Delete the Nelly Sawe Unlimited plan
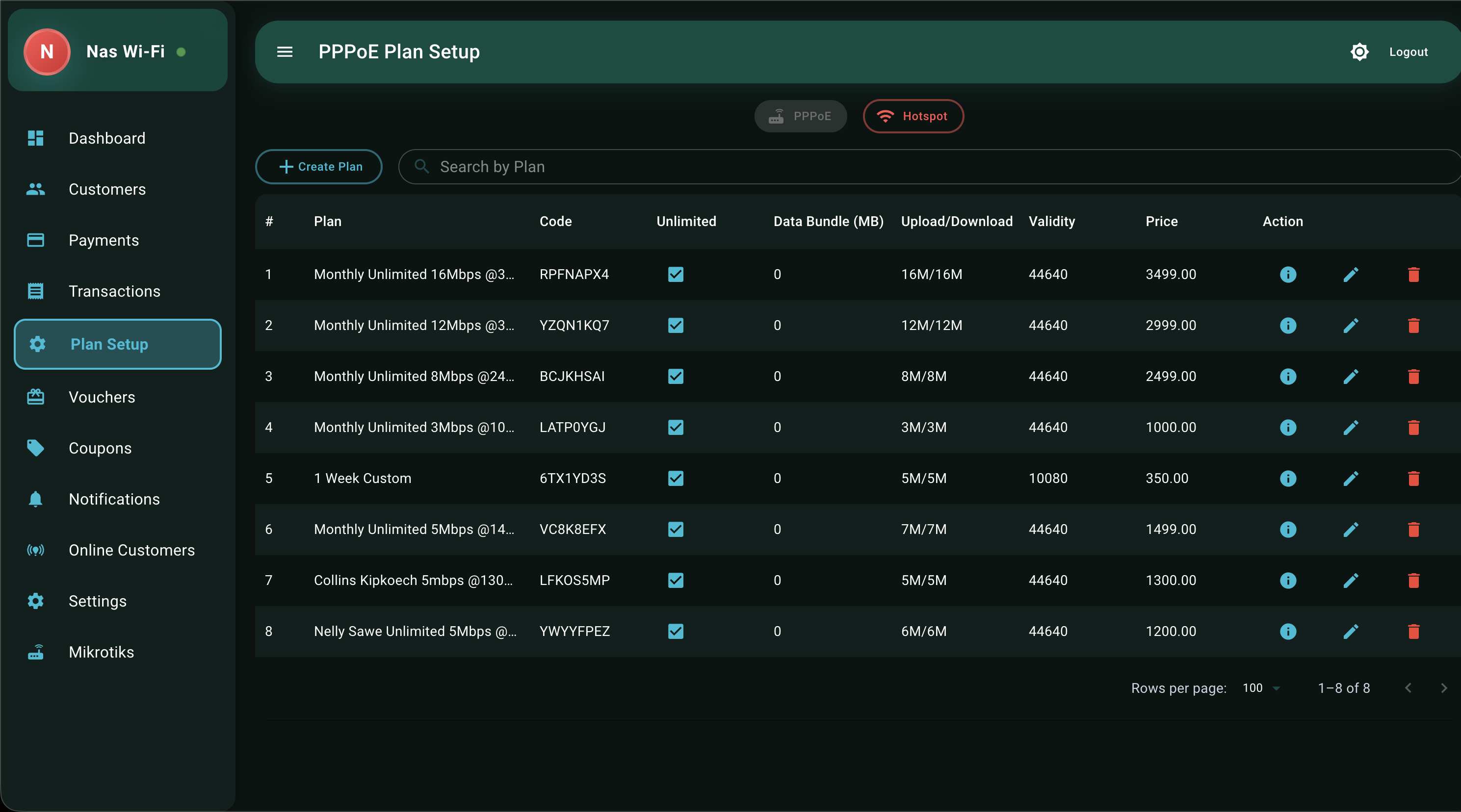Screen dimensions: 1461x812 coord(1413,632)
